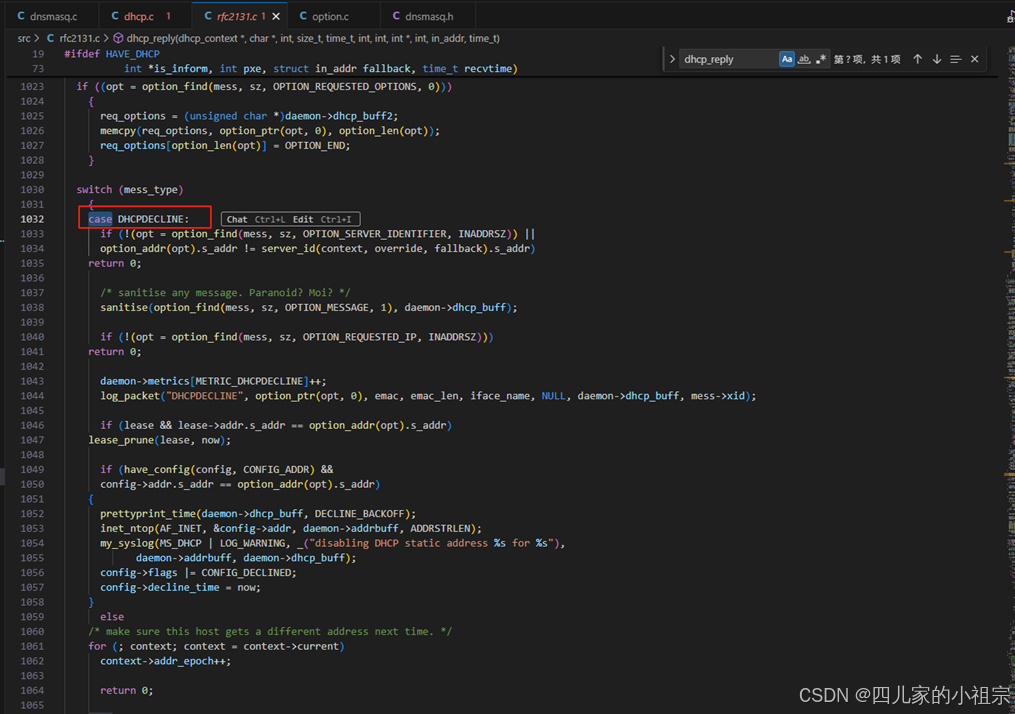
Task: Open the dhcp_reply function breadcrumb
Action: (313, 38)
